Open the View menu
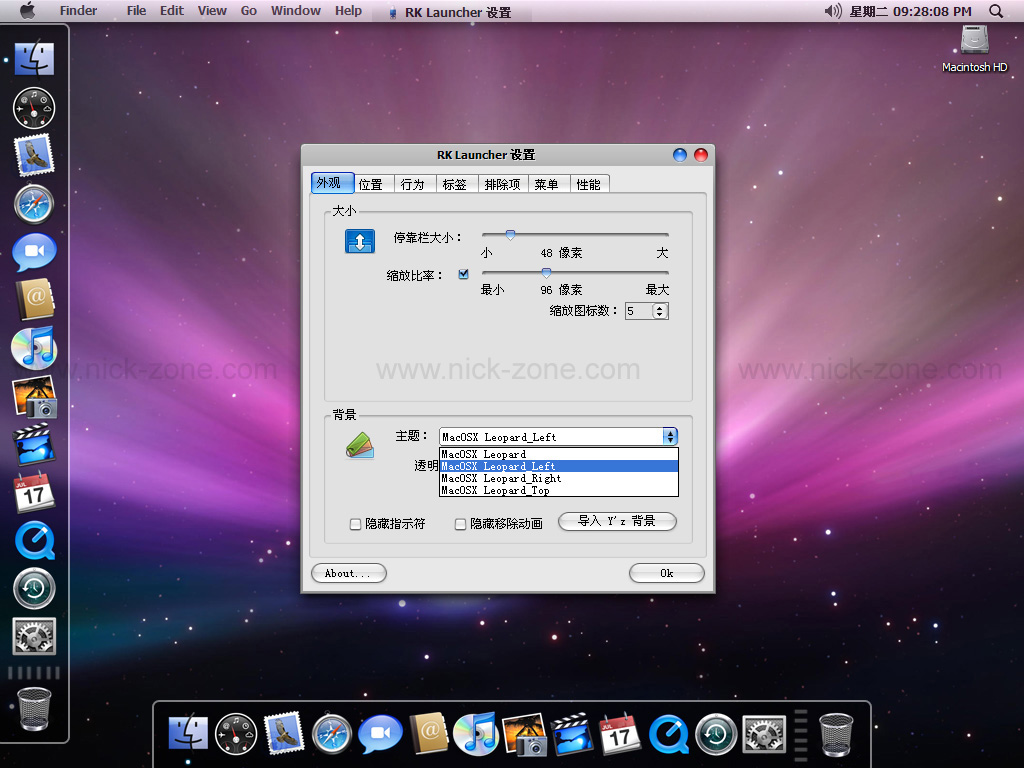This screenshot has height=768, width=1024. tap(212, 11)
